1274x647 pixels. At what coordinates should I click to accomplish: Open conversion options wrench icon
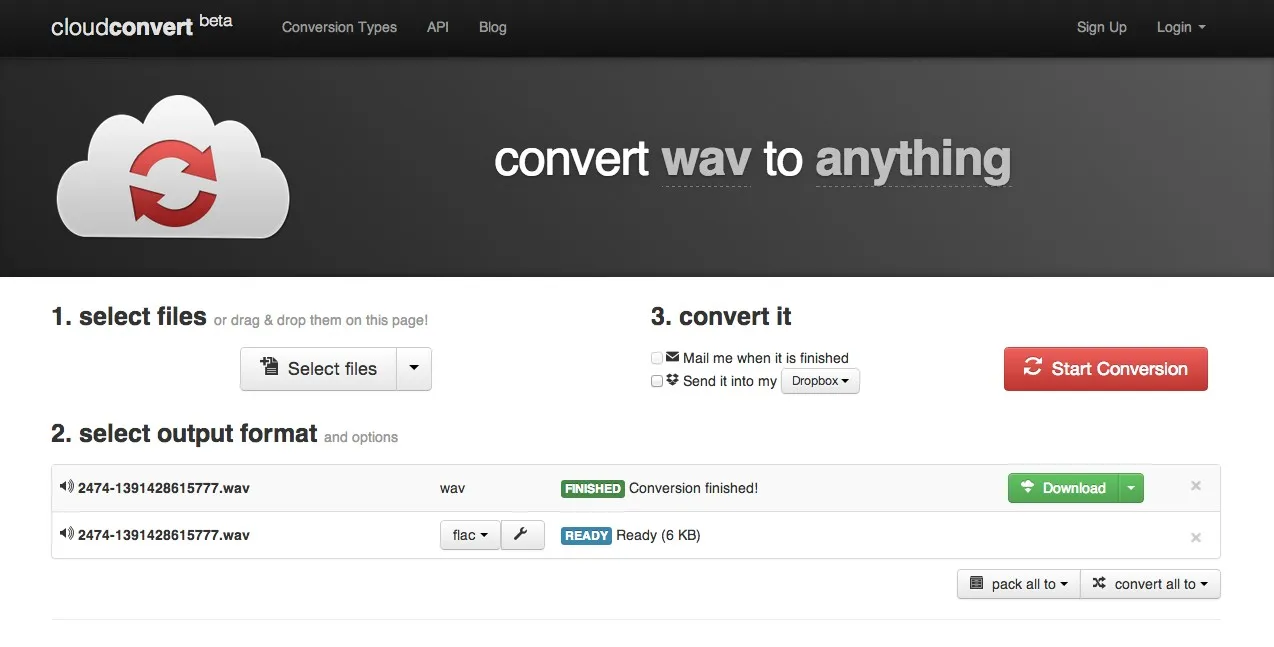click(x=522, y=535)
